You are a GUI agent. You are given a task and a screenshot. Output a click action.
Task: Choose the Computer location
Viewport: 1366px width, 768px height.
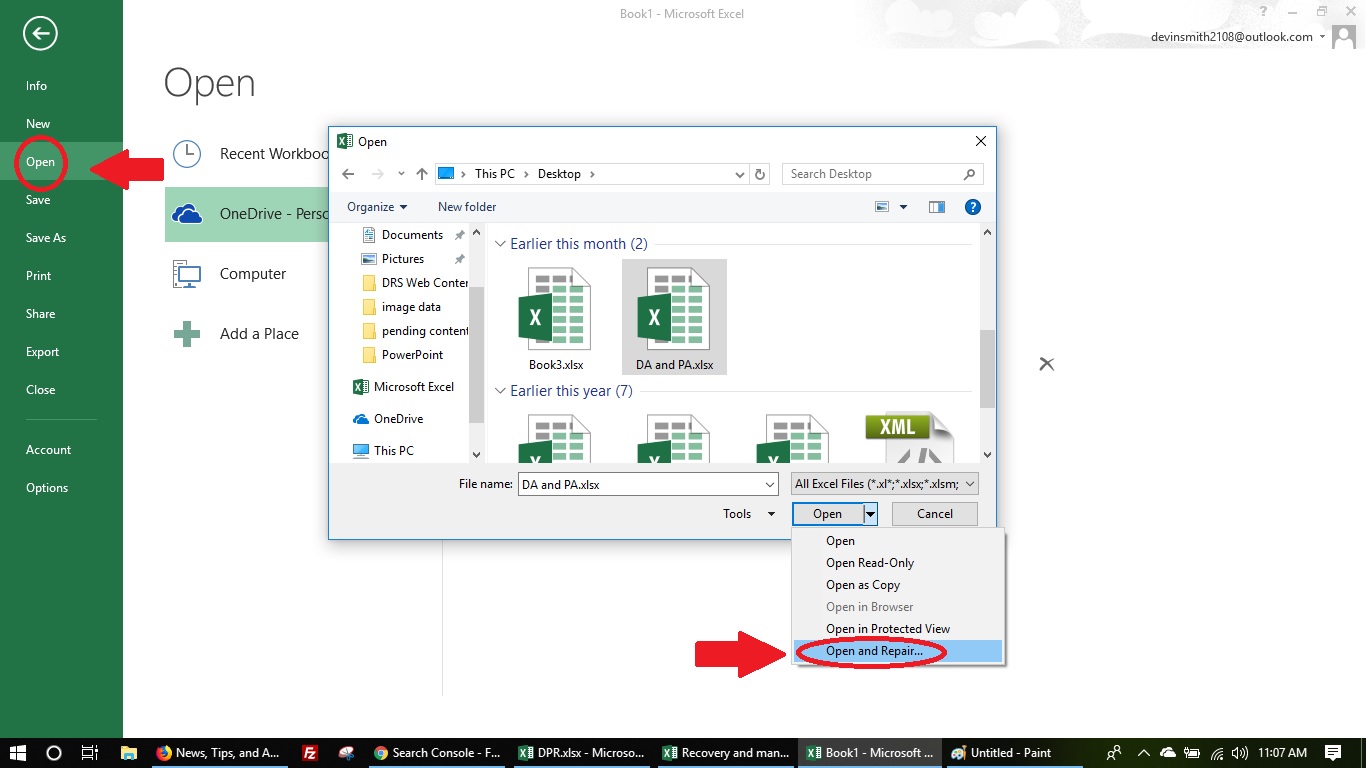point(232,274)
